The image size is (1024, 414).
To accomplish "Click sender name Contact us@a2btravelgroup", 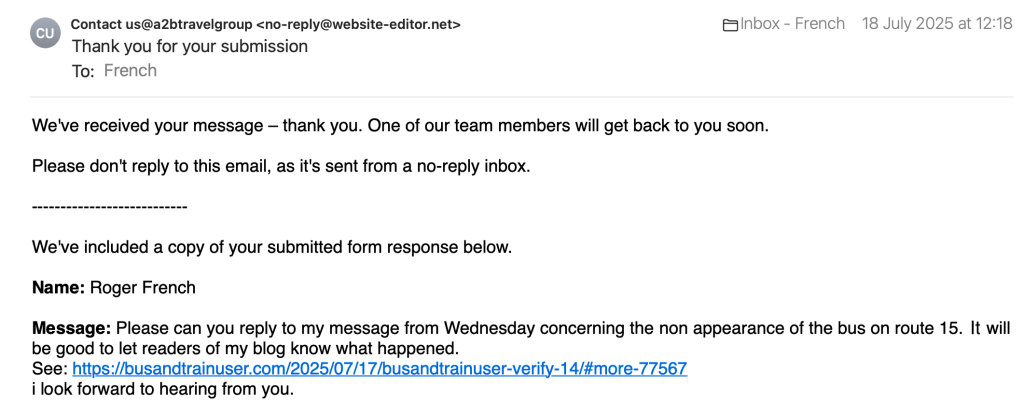I will point(161,24).
